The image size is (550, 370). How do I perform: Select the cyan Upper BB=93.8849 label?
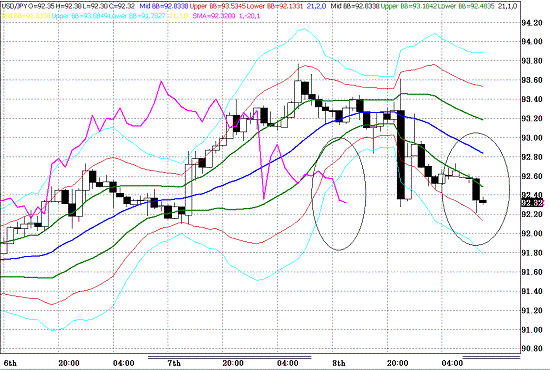click(79, 16)
